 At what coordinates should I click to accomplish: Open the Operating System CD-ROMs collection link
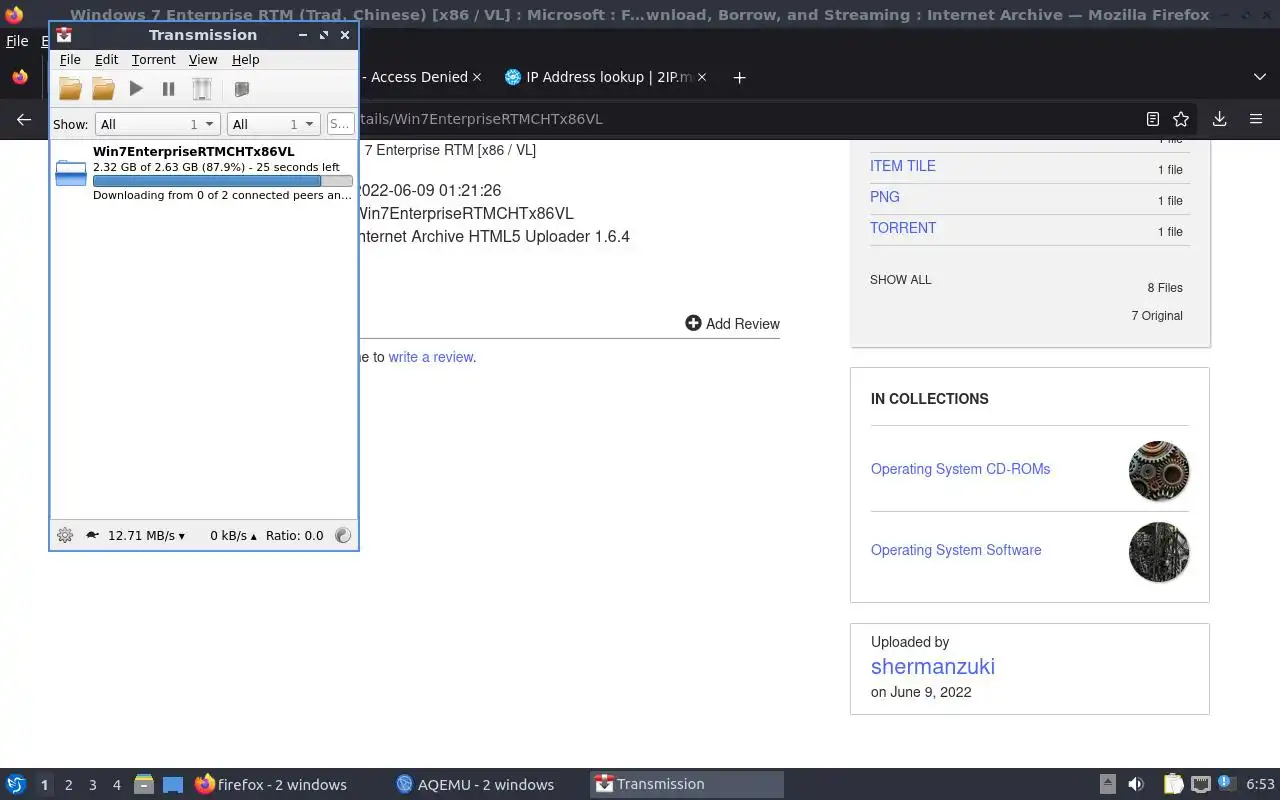960,469
